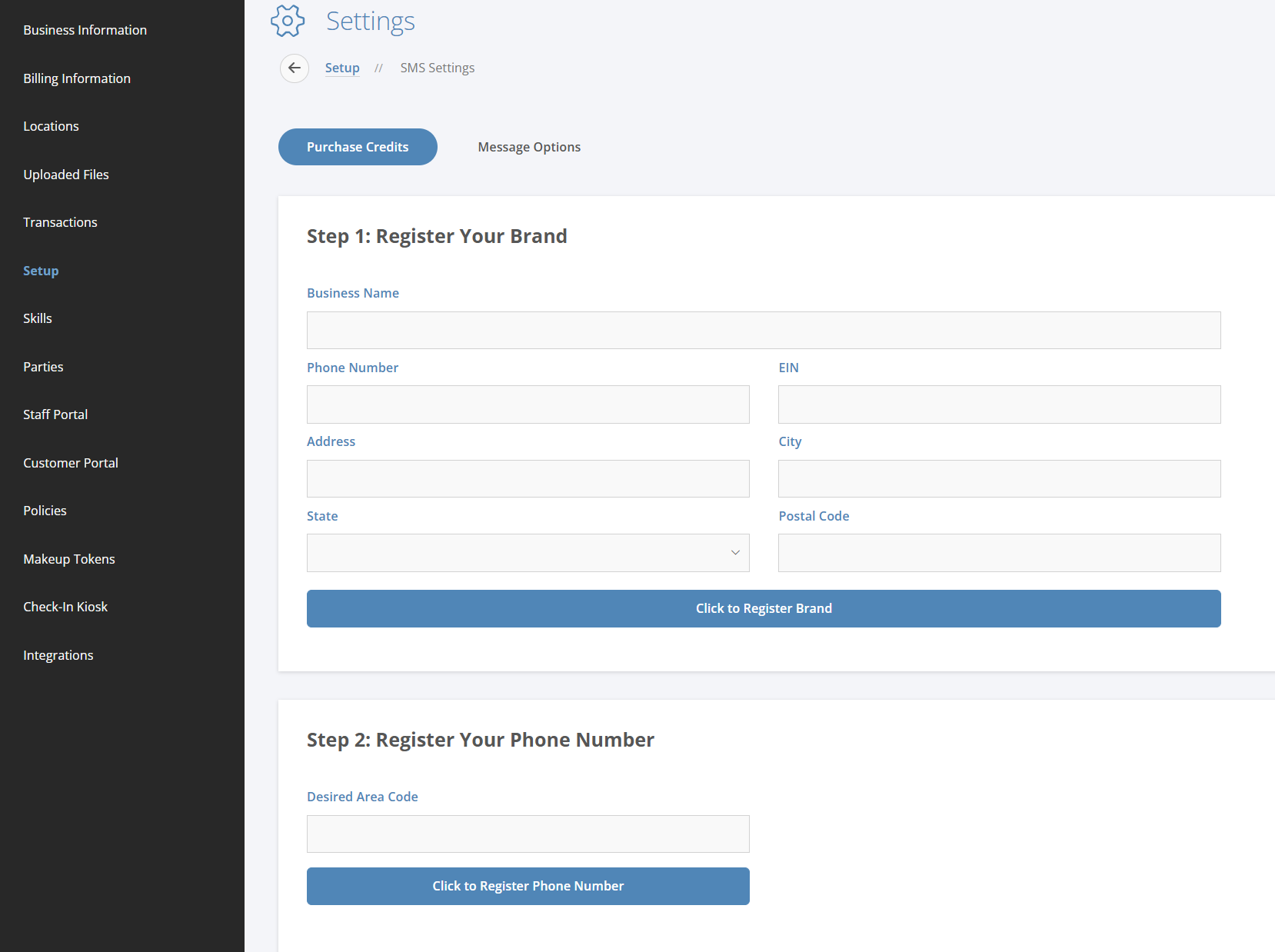The height and width of the screenshot is (952, 1275).
Task: Focus the Phone Number input field
Action: pos(528,404)
